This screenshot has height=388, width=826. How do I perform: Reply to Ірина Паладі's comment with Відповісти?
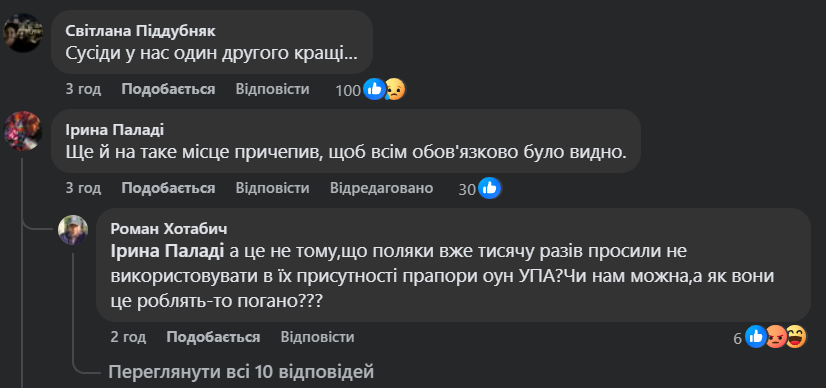pyautogui.click(x=272, y=188)
